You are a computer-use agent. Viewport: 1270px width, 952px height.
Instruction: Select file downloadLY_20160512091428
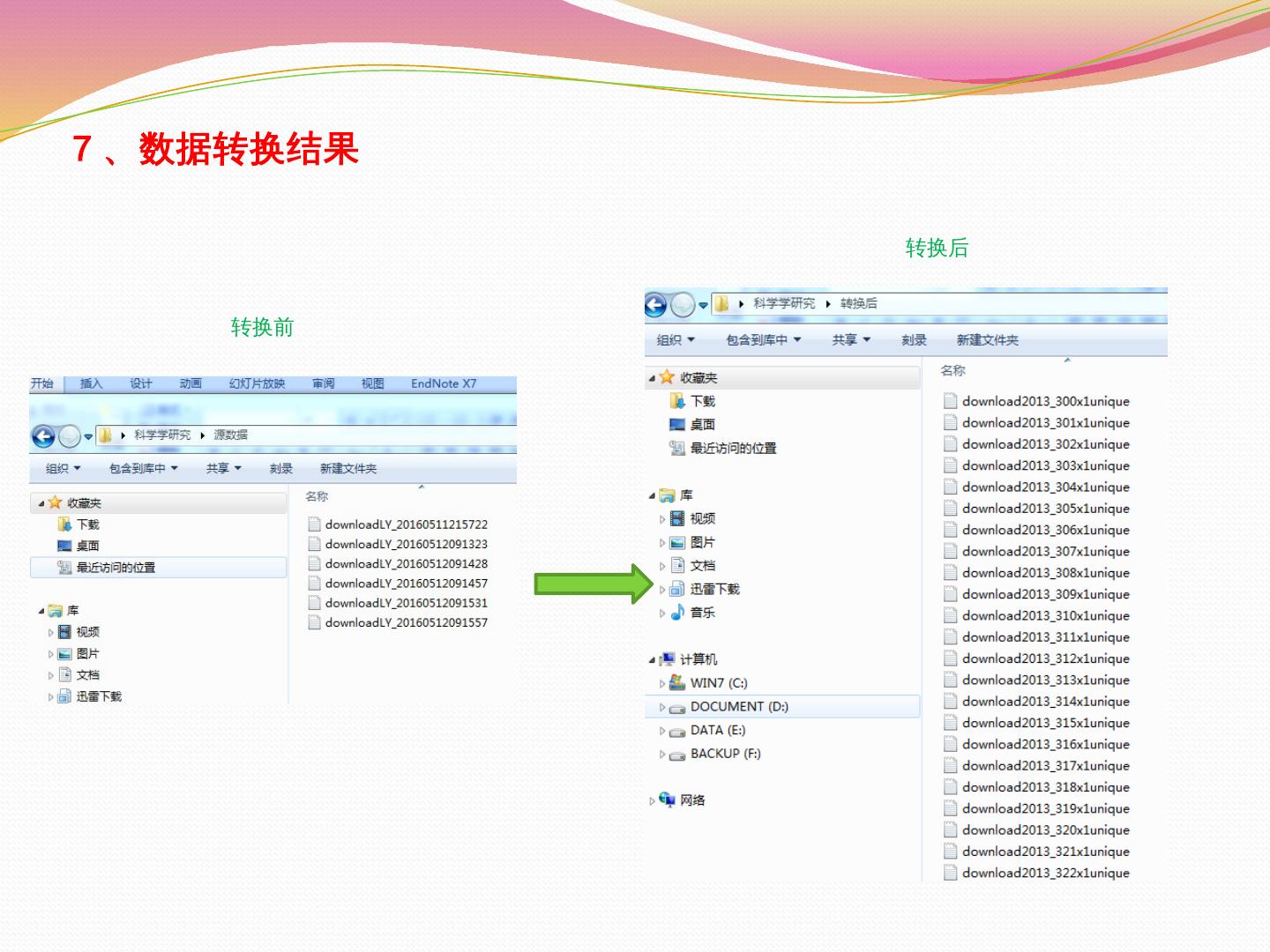pyautogui.click(x=407, y=563)
